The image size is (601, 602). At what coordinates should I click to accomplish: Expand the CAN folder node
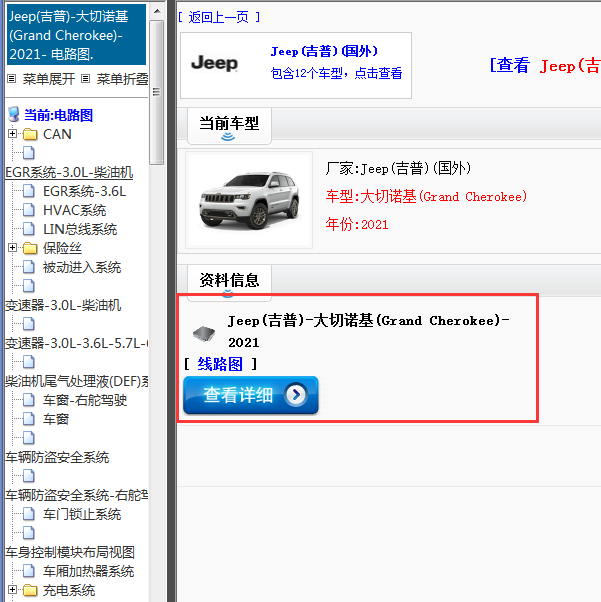(12, 134)
